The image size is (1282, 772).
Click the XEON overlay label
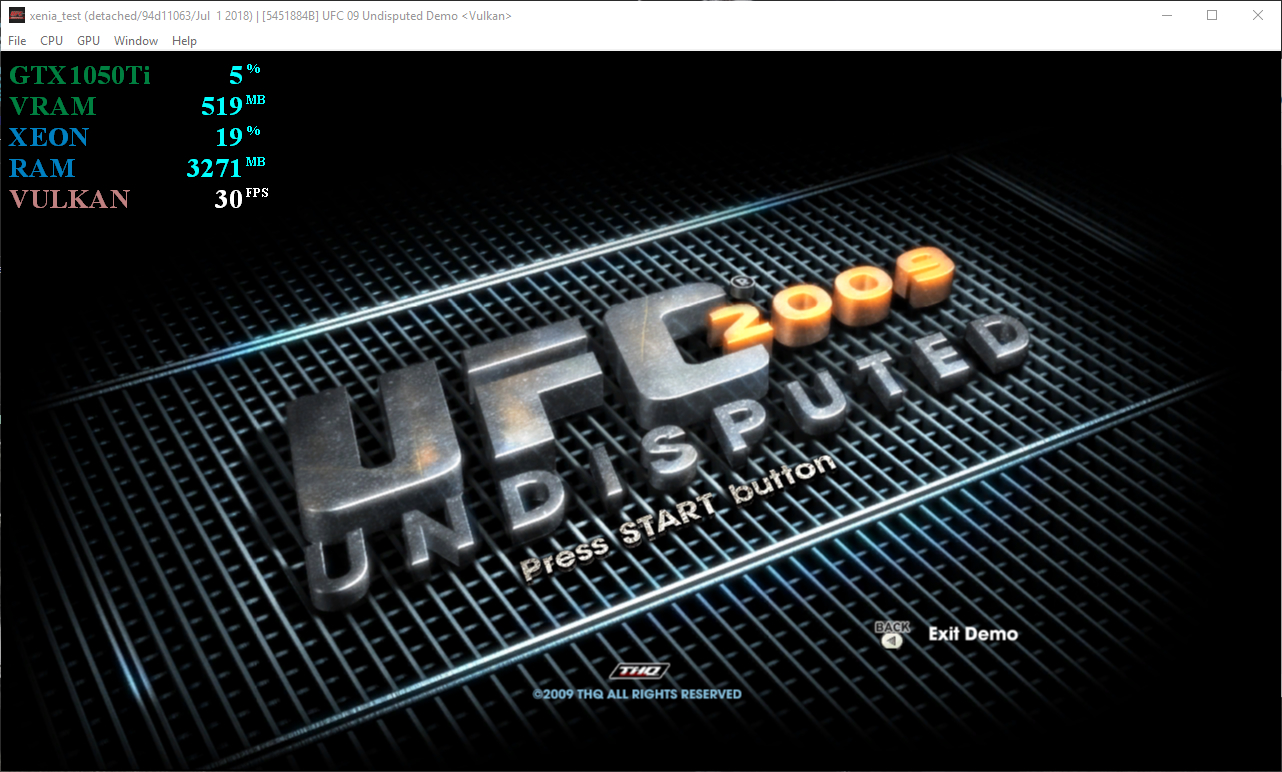49,137
